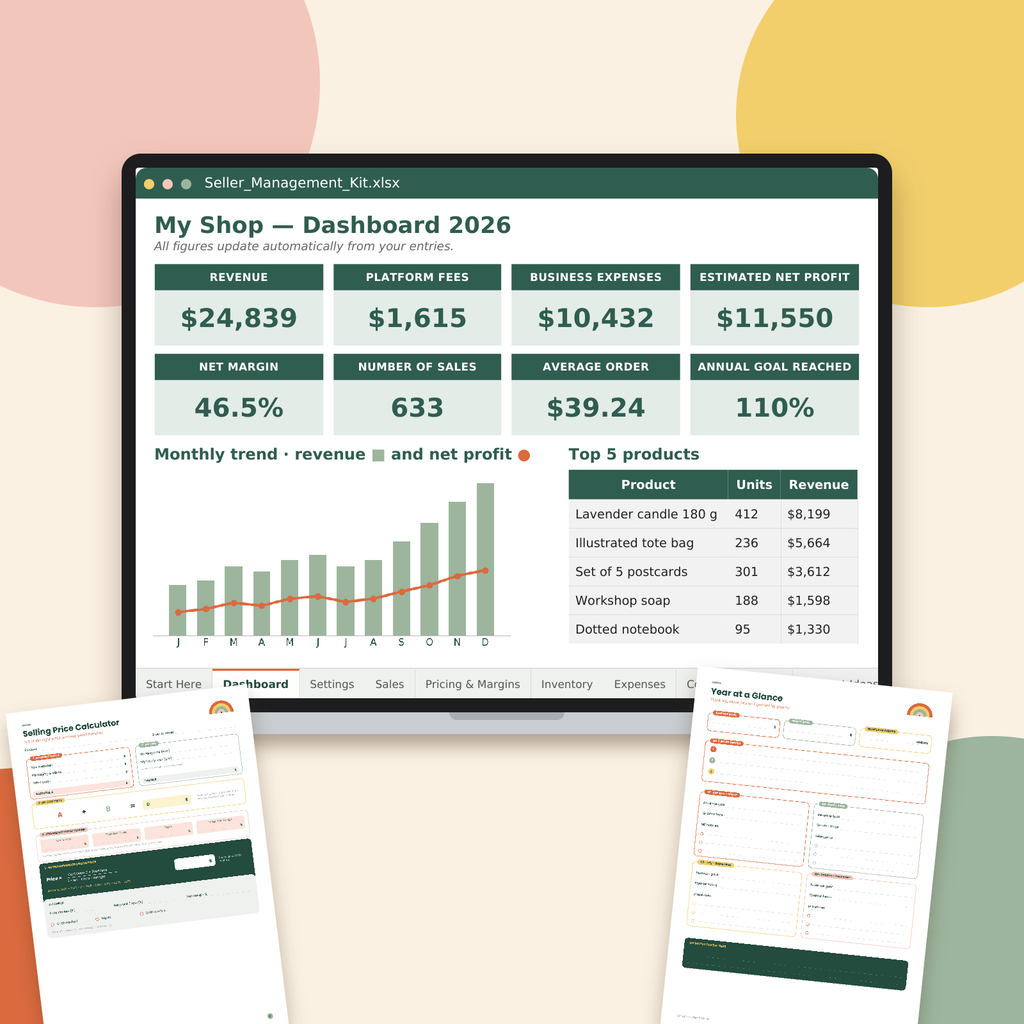
Task: Select the Revenue value $24,839
Action: (x=239, y=318)
